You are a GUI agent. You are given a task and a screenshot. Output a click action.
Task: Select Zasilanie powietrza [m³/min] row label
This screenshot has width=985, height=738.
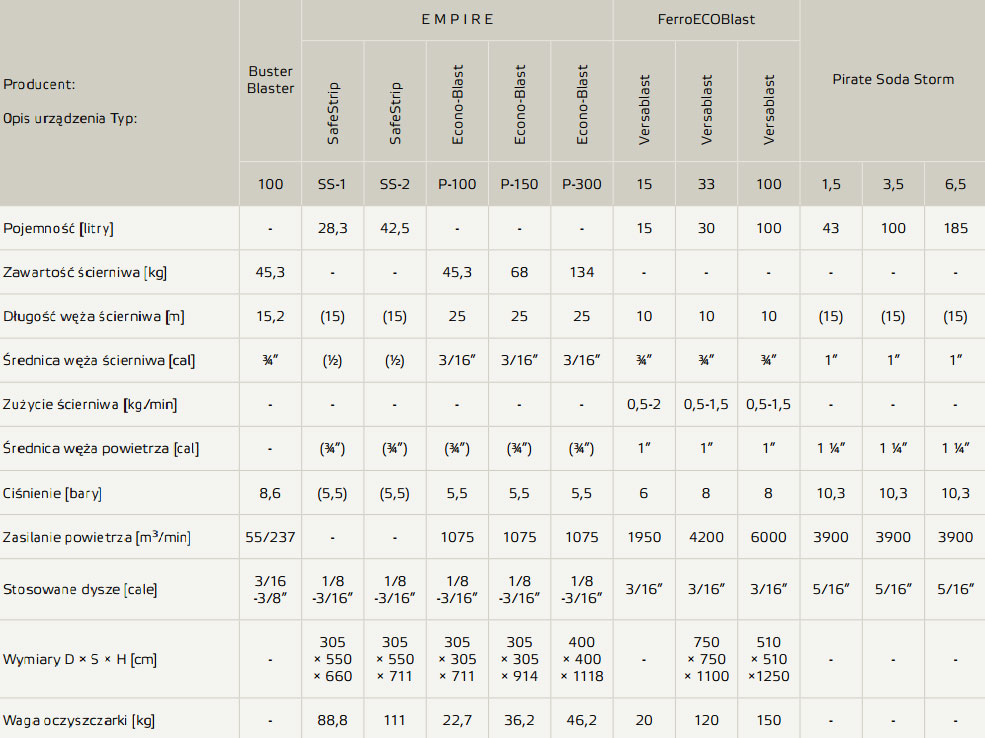97,537
